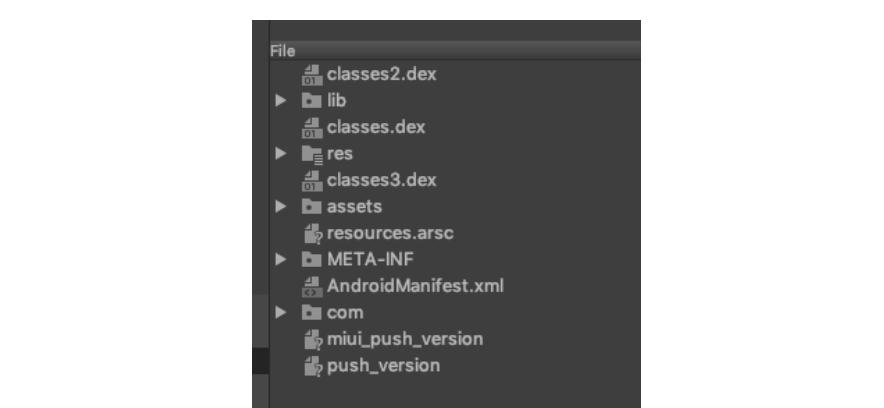Click the File column header
This screenshot has height=408, width=884.
pyautogui.click(x=283, y=50)
